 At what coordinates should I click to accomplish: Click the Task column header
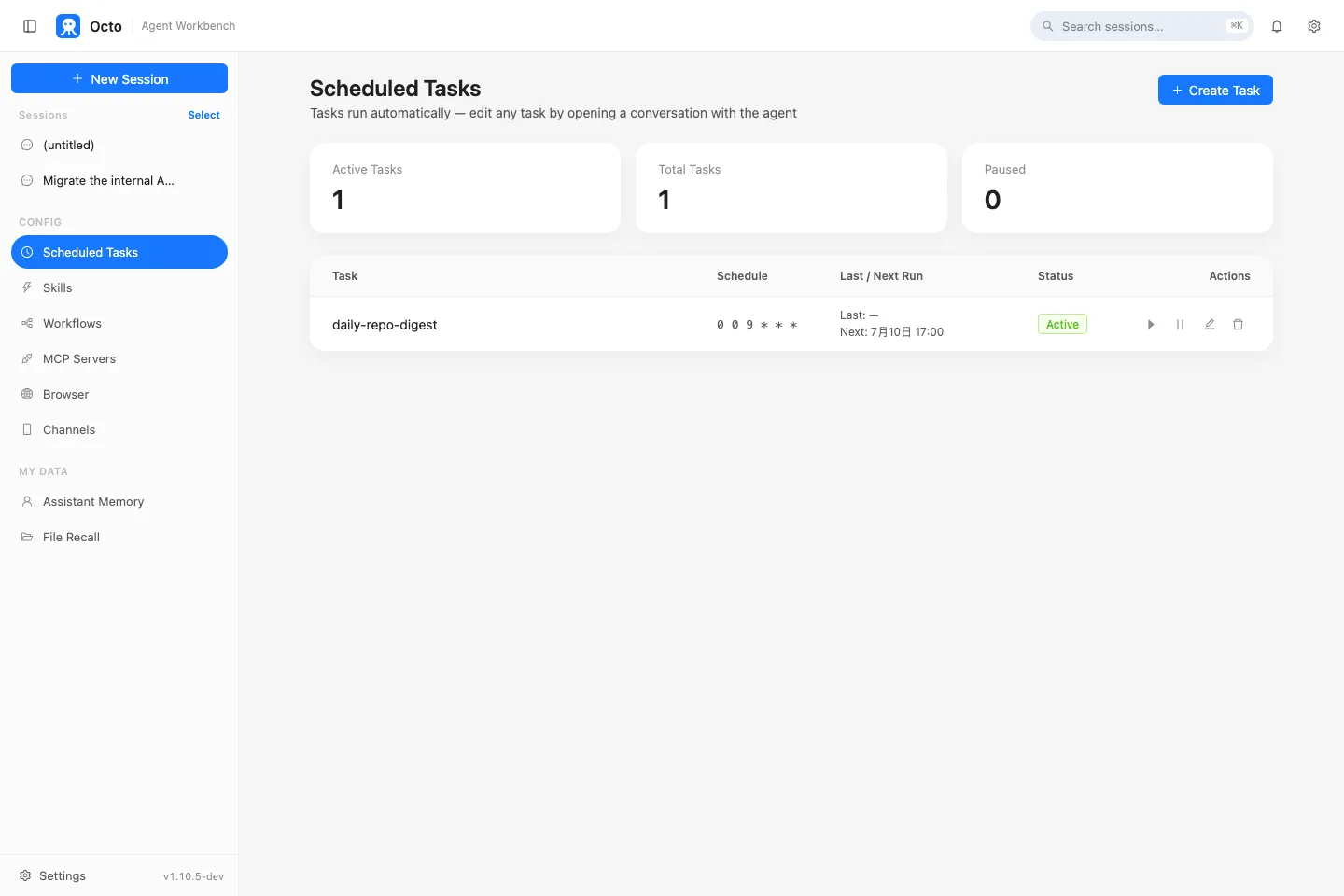pyautogui.click(x=344, y=276)
